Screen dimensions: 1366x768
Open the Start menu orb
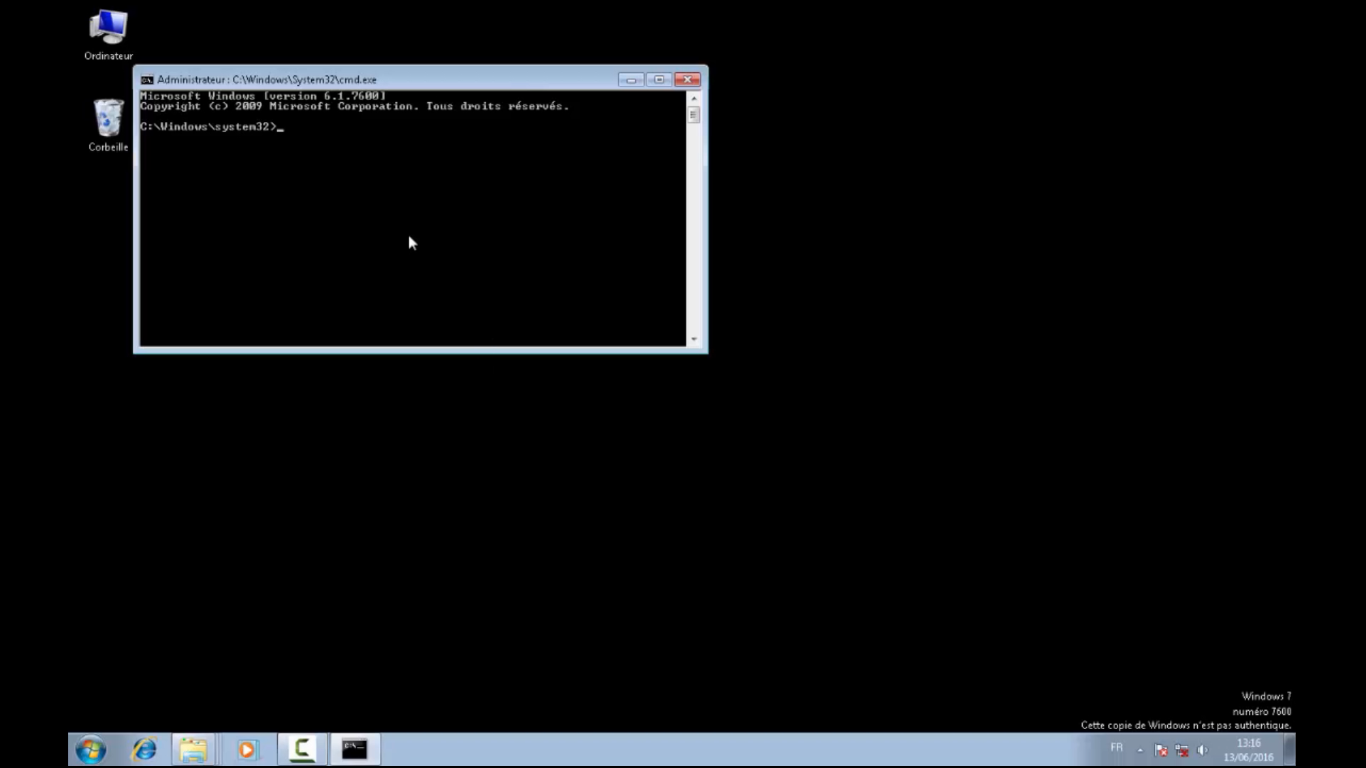[x=89, y=748]
